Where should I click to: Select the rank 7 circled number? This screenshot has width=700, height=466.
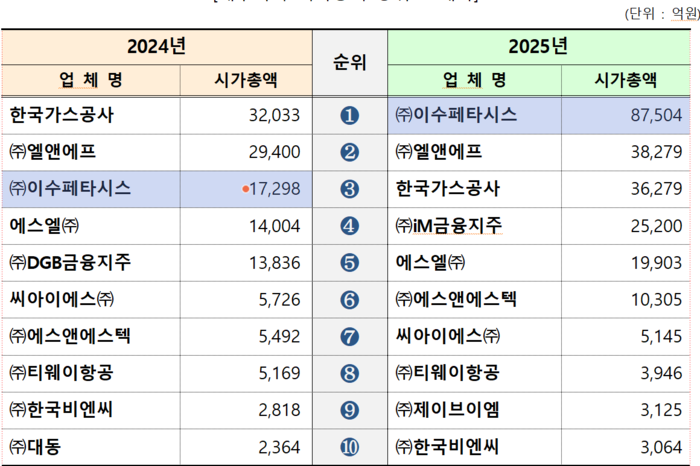point(350,337)
